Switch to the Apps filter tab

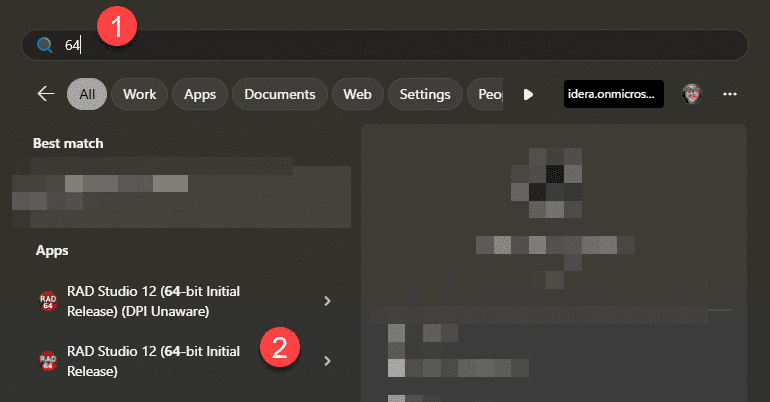click(x=200, y=94)
